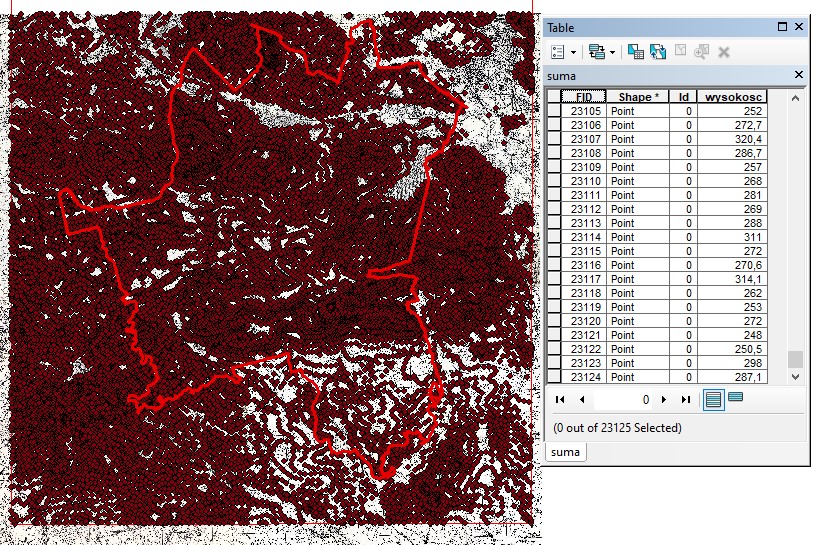Go to the previous record
The height and width of the screenshot is (545, 829).
click(580, 399)
